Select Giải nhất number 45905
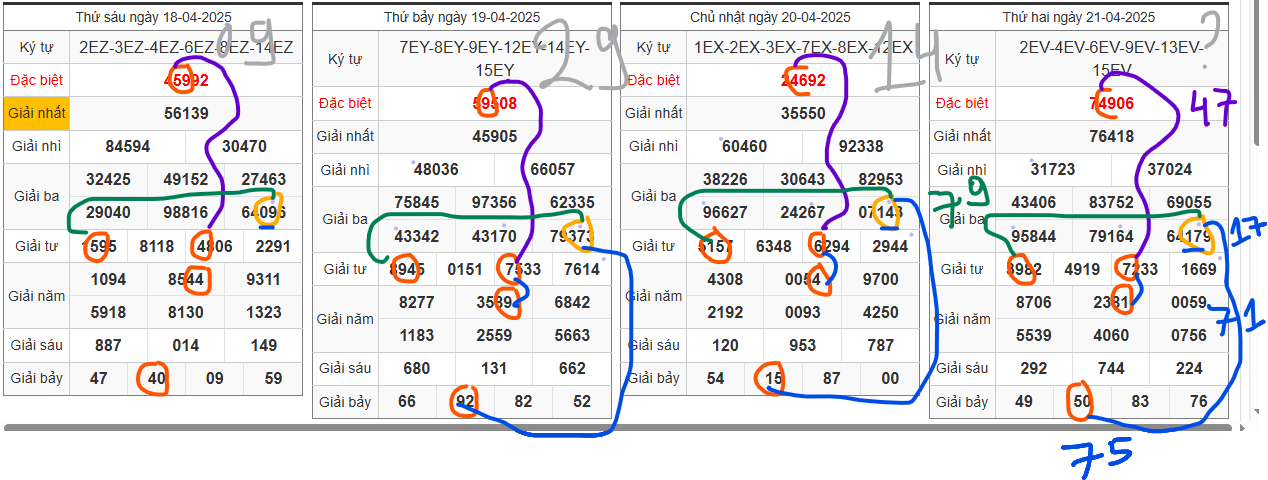1268x480 pixels. [494, 137]
